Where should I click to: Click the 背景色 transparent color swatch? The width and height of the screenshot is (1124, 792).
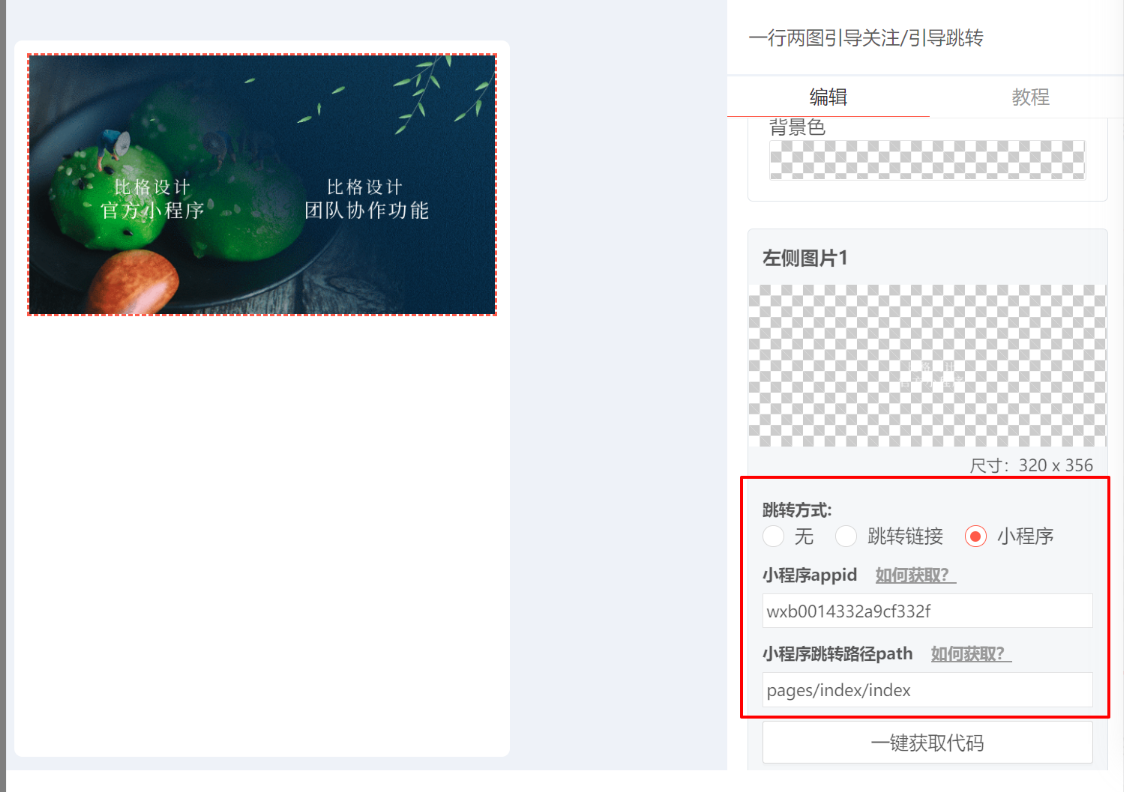[x=927, y=160]
